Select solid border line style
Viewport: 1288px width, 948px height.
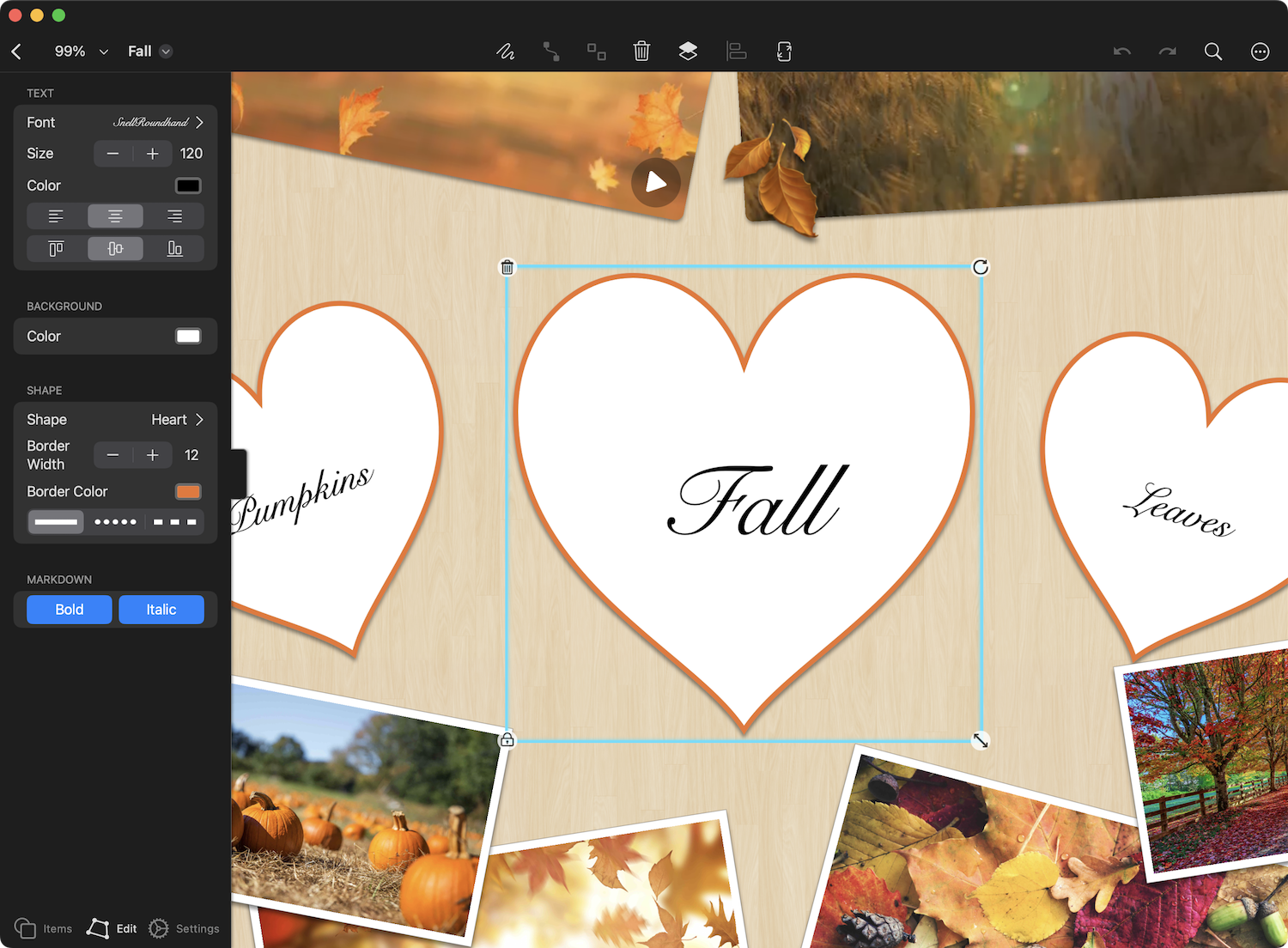(x=56, y=522)
